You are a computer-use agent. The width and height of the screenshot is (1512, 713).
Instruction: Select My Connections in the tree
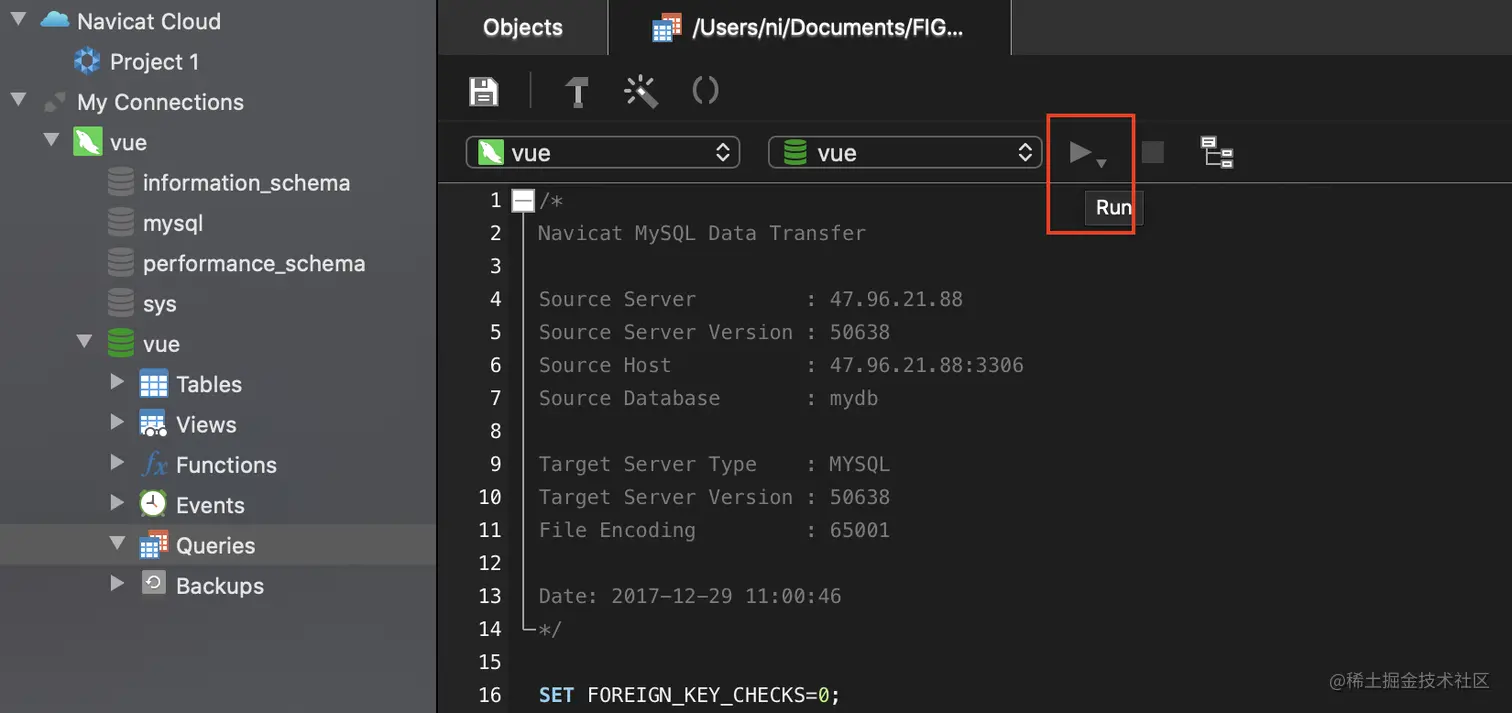[x=160, y=102]
